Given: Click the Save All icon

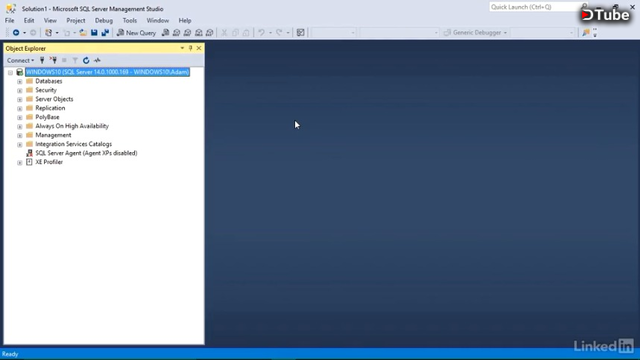Looking at the screenshot, I should tap(105, 33).
